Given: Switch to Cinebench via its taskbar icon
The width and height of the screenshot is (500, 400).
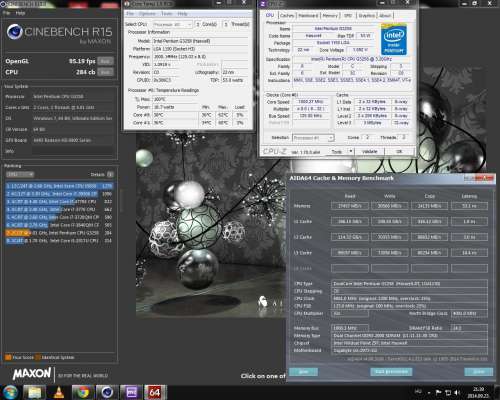Looking at the screenshot, I should (x=107, y=392).
